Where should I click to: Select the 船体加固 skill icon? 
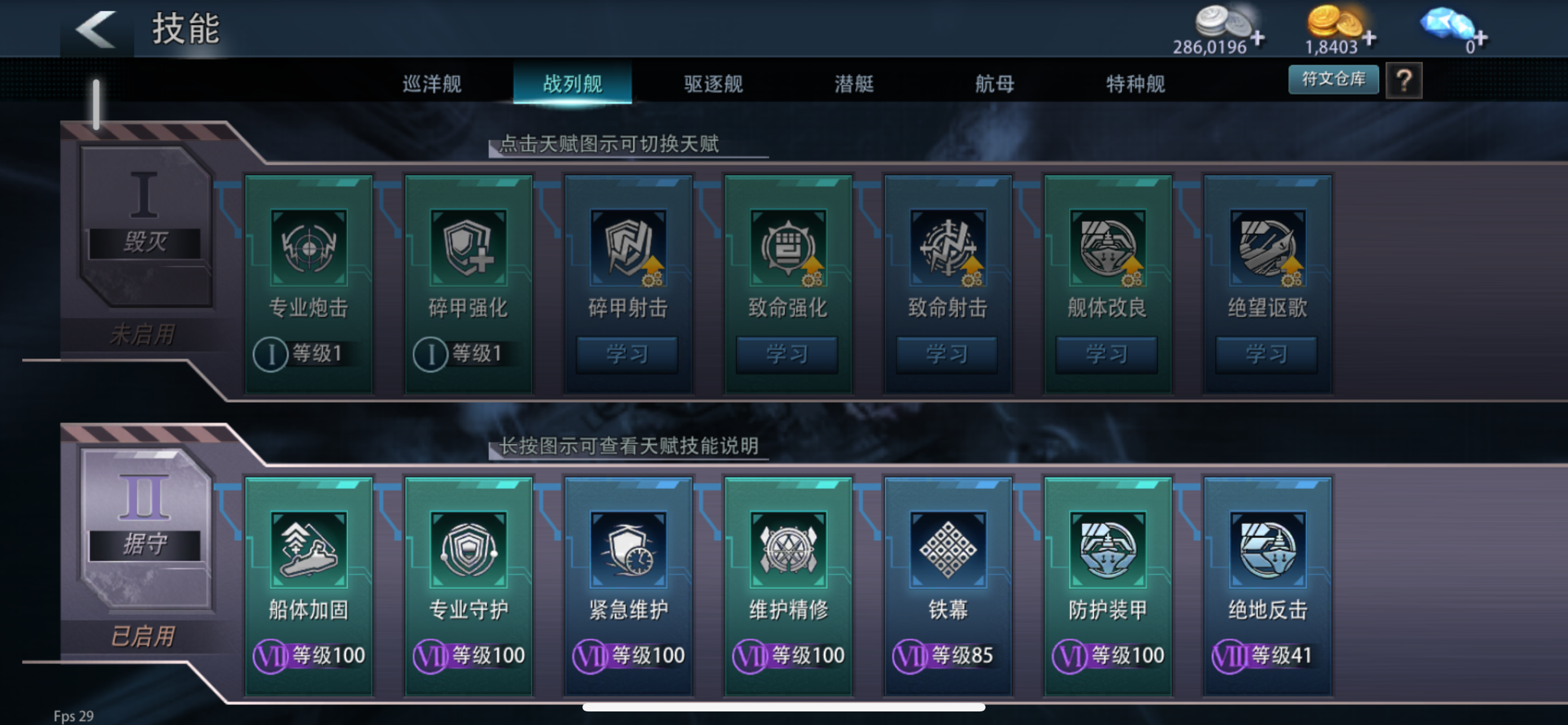(309, 550)
